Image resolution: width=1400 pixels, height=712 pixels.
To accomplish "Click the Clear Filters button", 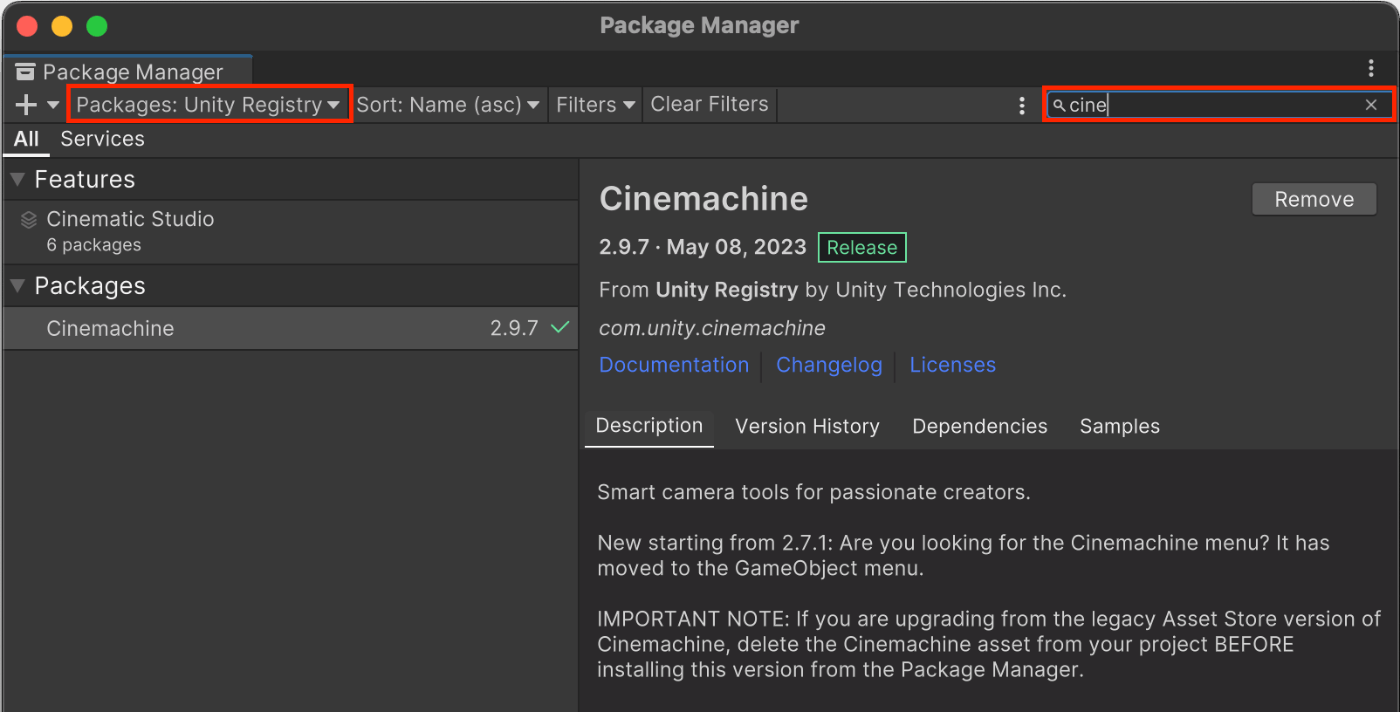I will pyautogui.click(x=709, y=105).
